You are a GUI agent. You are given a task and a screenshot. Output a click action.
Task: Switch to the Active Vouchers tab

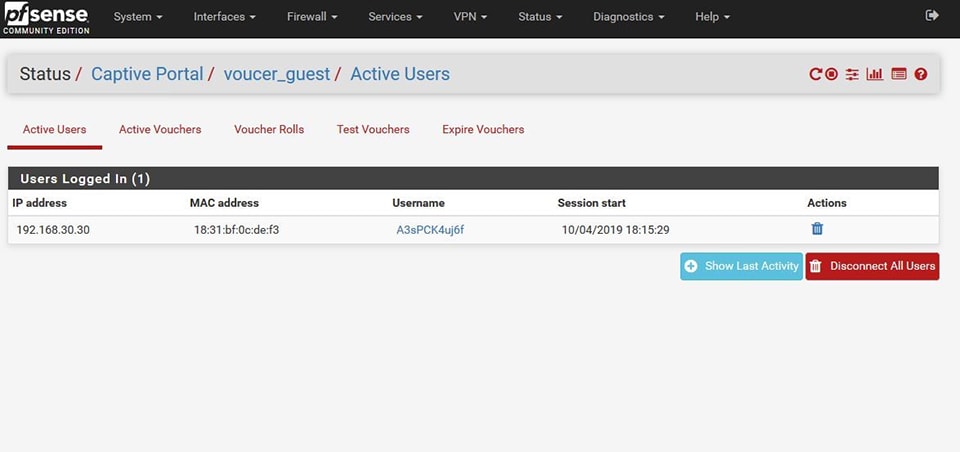160,129
